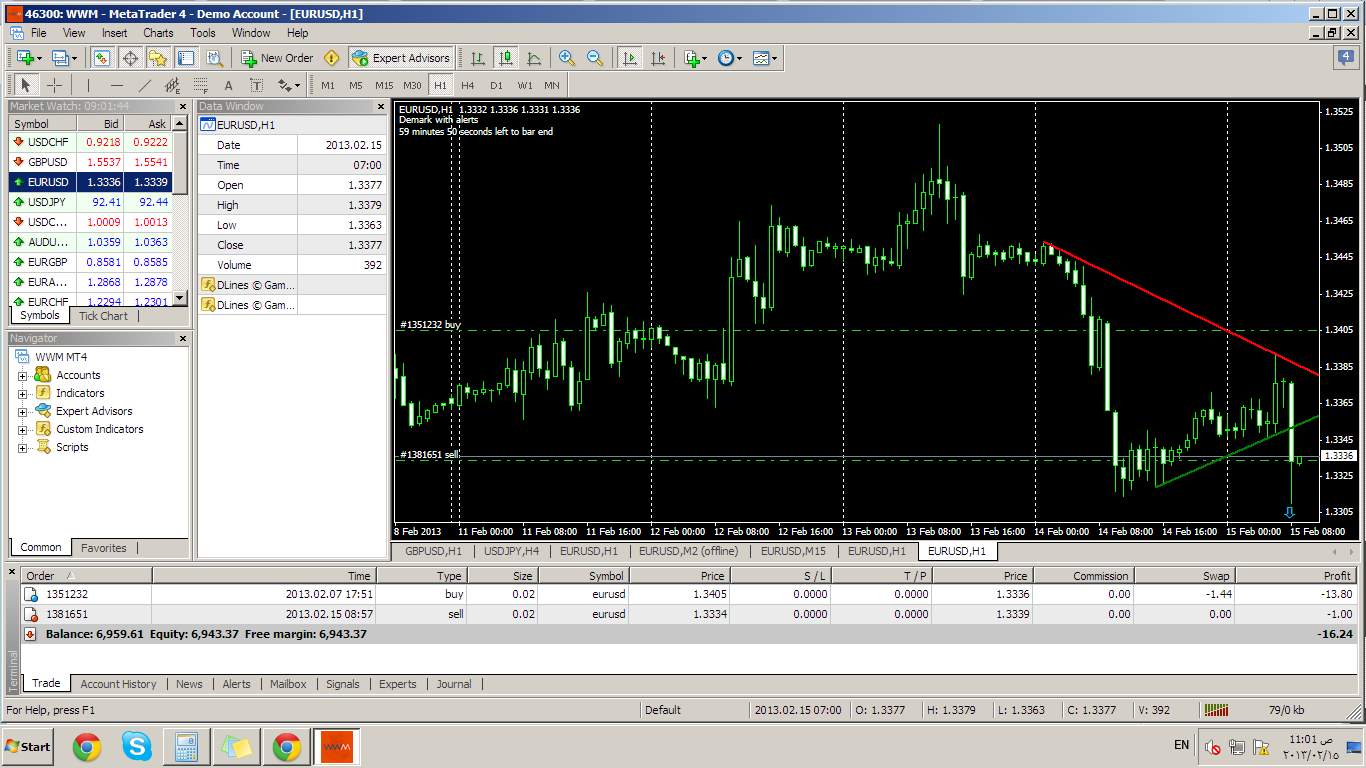
Task: Switch timeframe to D1
Action: pyautogui.click(x=496, y=85)
